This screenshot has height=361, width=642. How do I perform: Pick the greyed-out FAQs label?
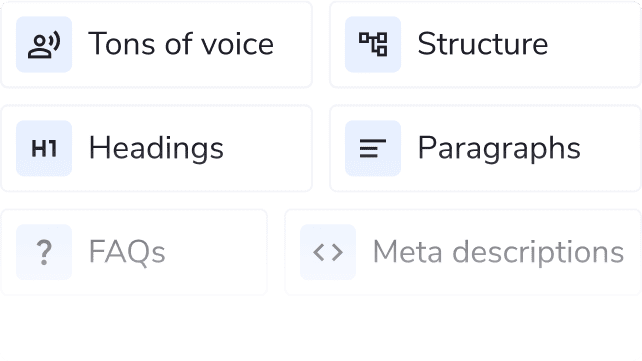coord(127,253)
